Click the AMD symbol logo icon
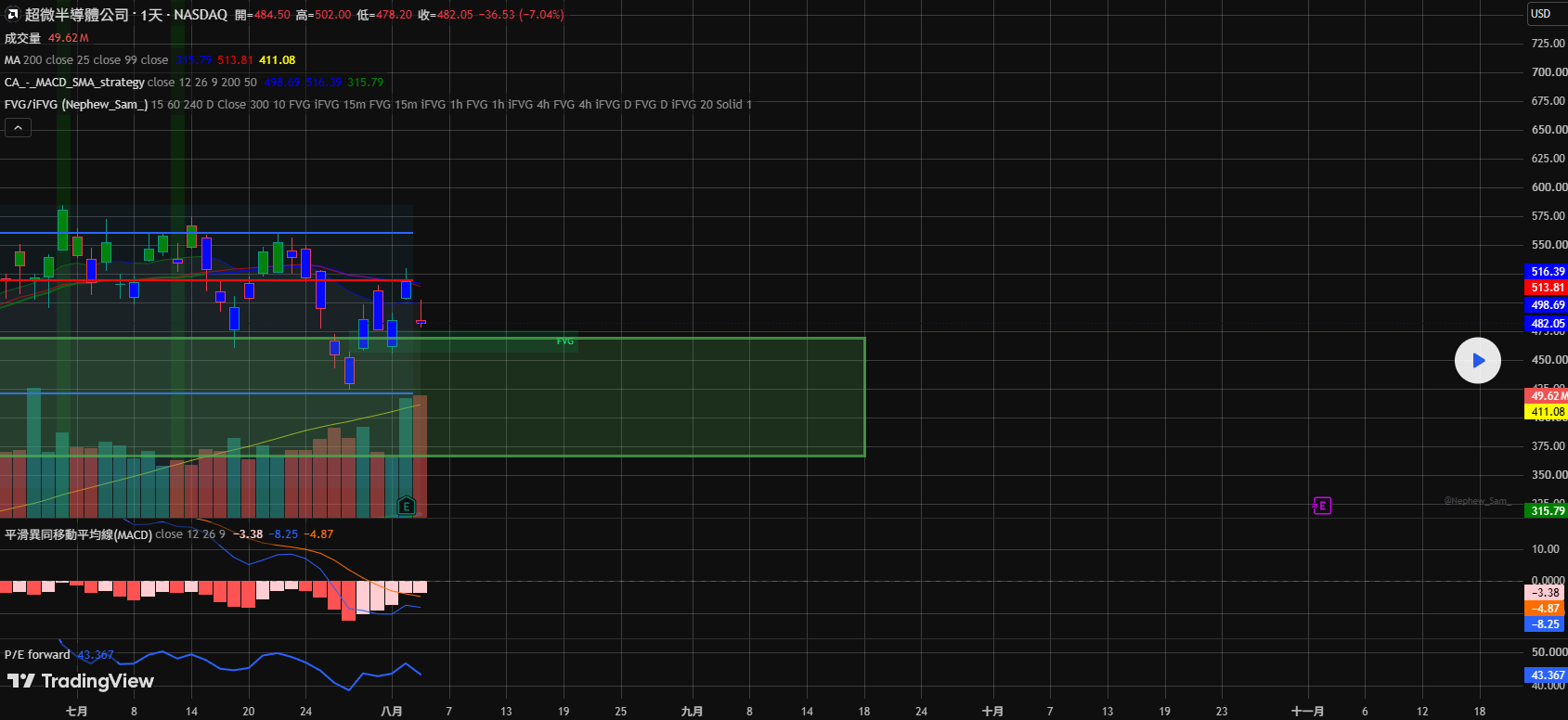1568x720 pixels. [12, 14]
